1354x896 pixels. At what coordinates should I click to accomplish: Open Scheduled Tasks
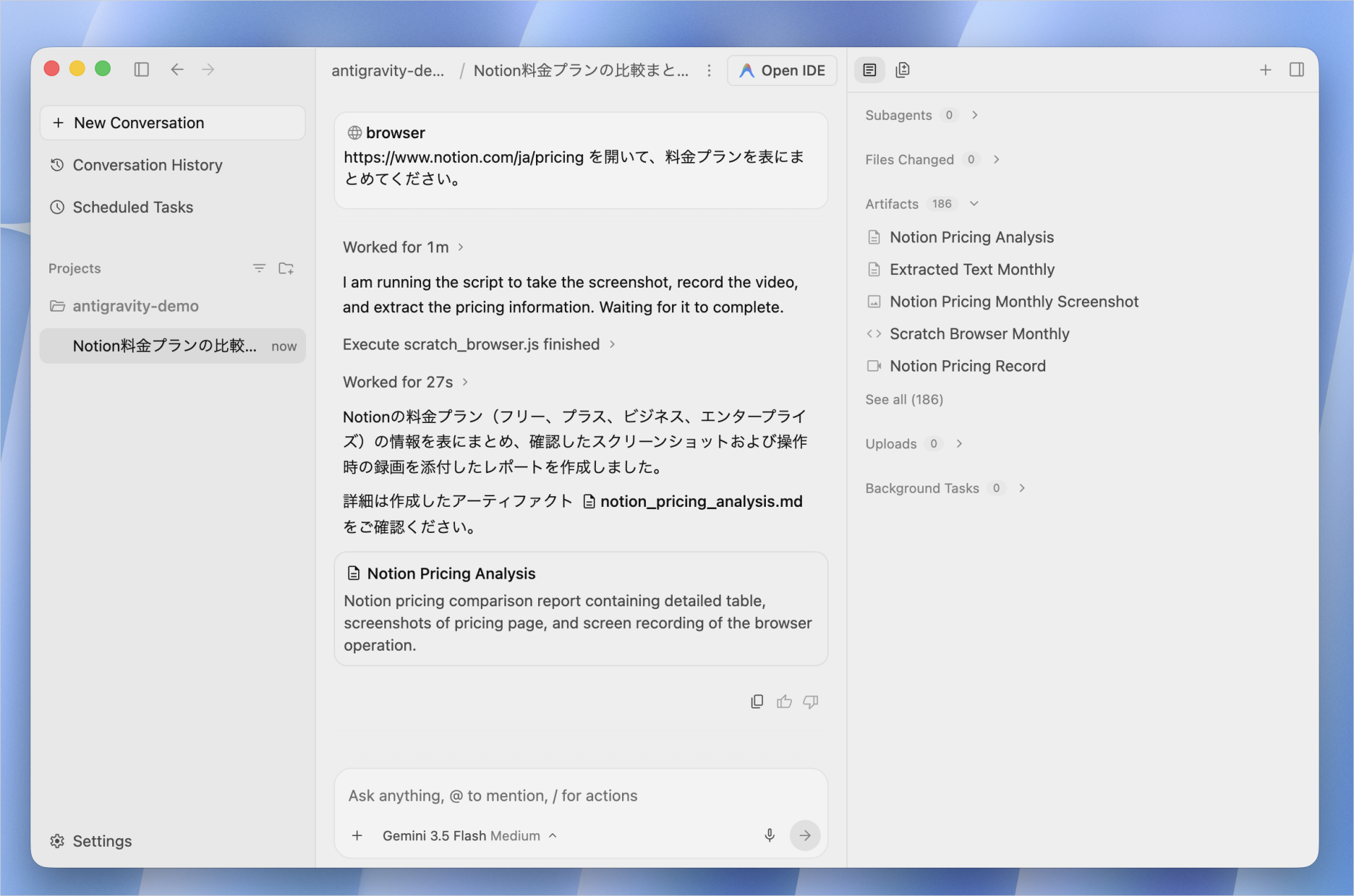173,207
